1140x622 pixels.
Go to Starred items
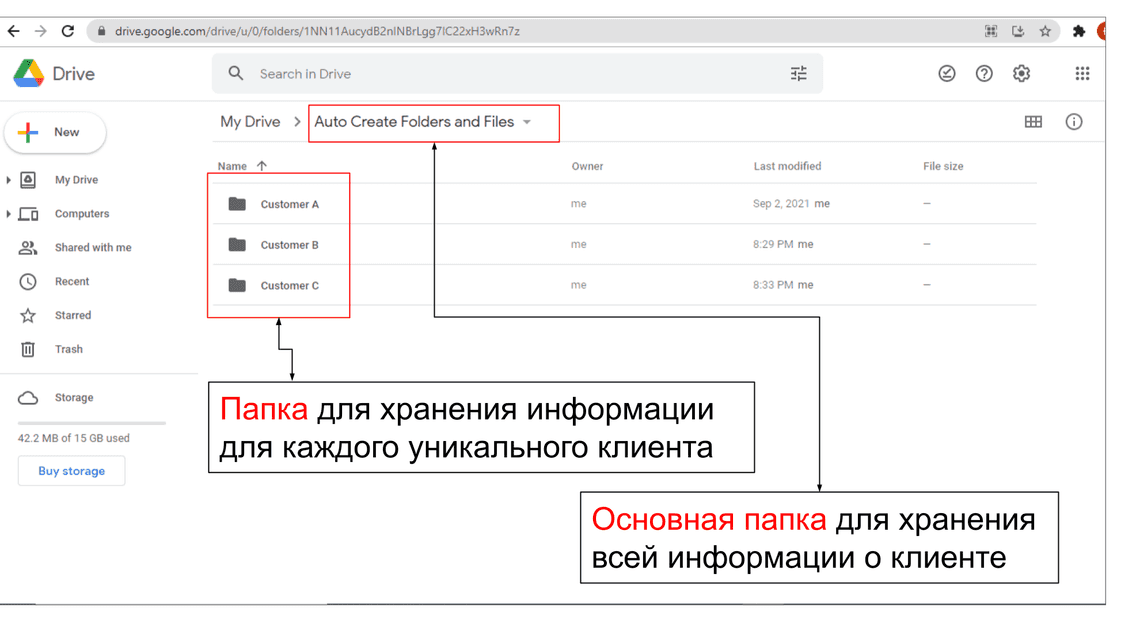(72, 315)
